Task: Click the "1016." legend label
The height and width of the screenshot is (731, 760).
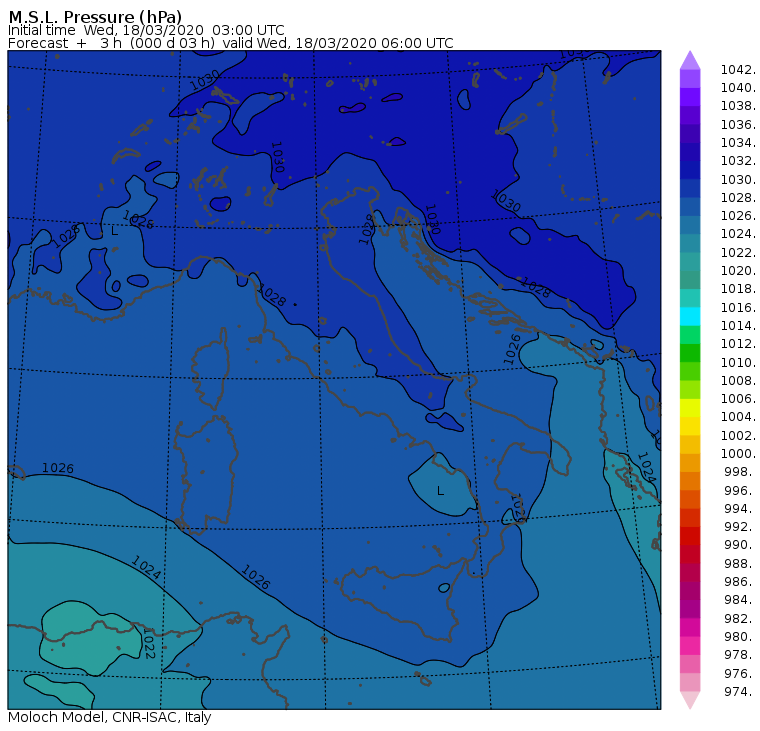Action: pyautogui.click(x=738, y=307)
